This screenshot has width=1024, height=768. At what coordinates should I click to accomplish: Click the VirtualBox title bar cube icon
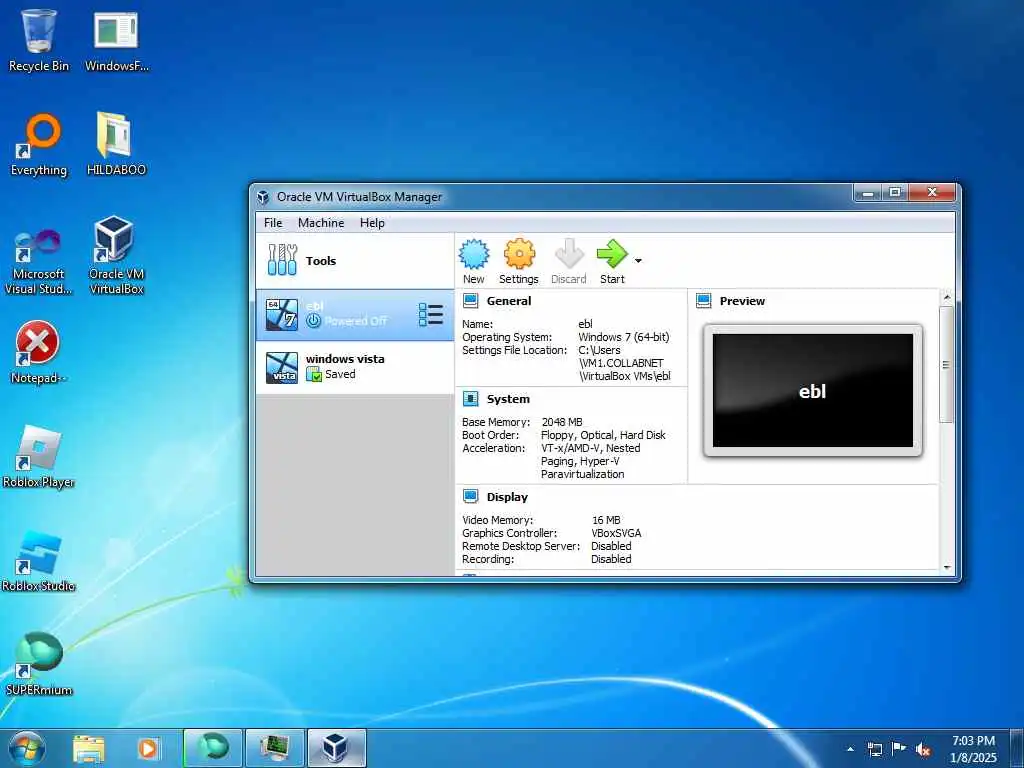pyautogui.click(x=263, y=197)
